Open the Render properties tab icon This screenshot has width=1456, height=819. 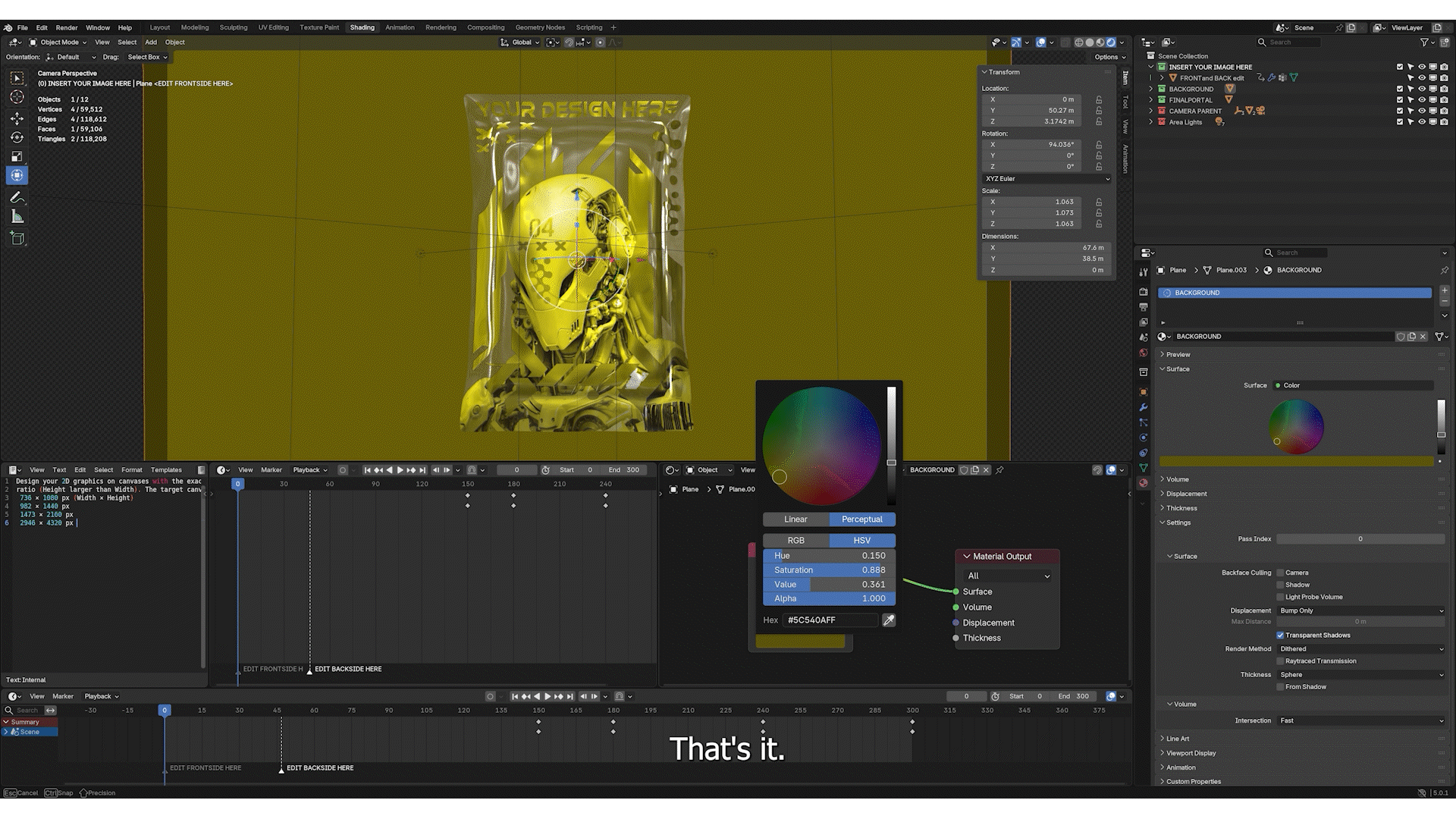coord(1144,292)
